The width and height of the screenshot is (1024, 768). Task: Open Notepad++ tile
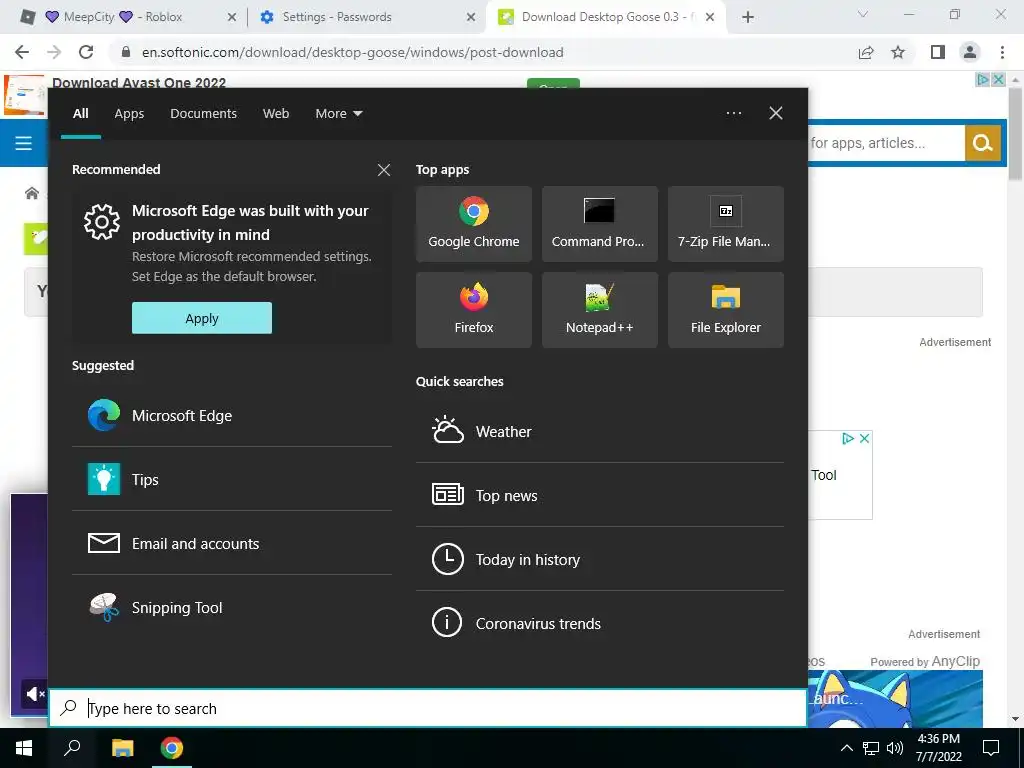pos(600,310)
